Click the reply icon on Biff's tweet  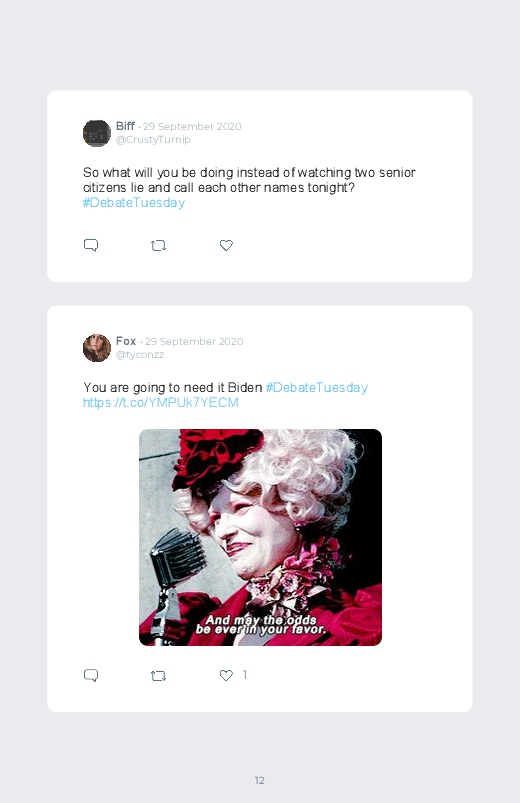point(91,245)
